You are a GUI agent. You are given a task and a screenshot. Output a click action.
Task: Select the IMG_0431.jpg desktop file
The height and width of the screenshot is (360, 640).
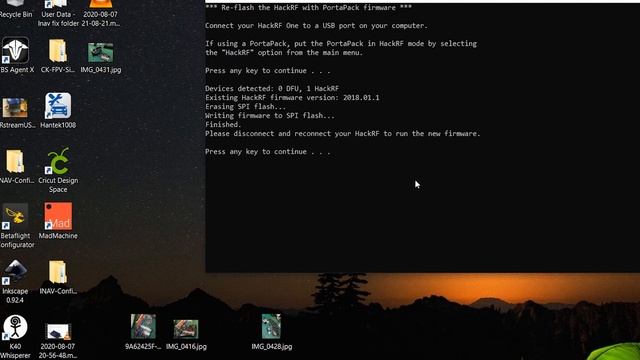click(100, 57)
